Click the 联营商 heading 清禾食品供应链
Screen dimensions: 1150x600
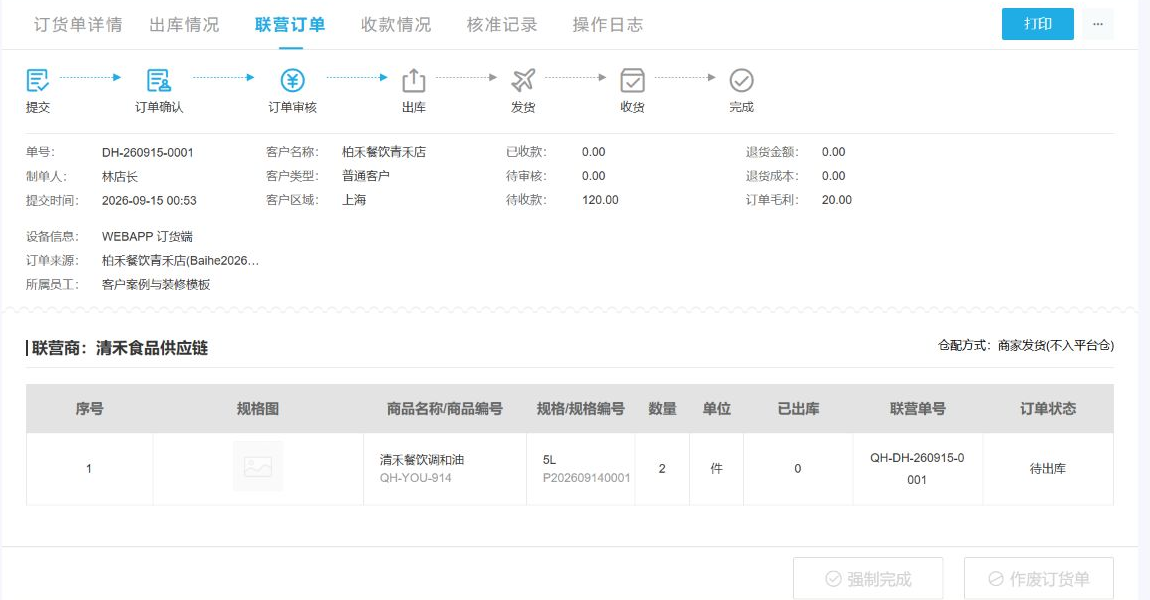[152, 348]
